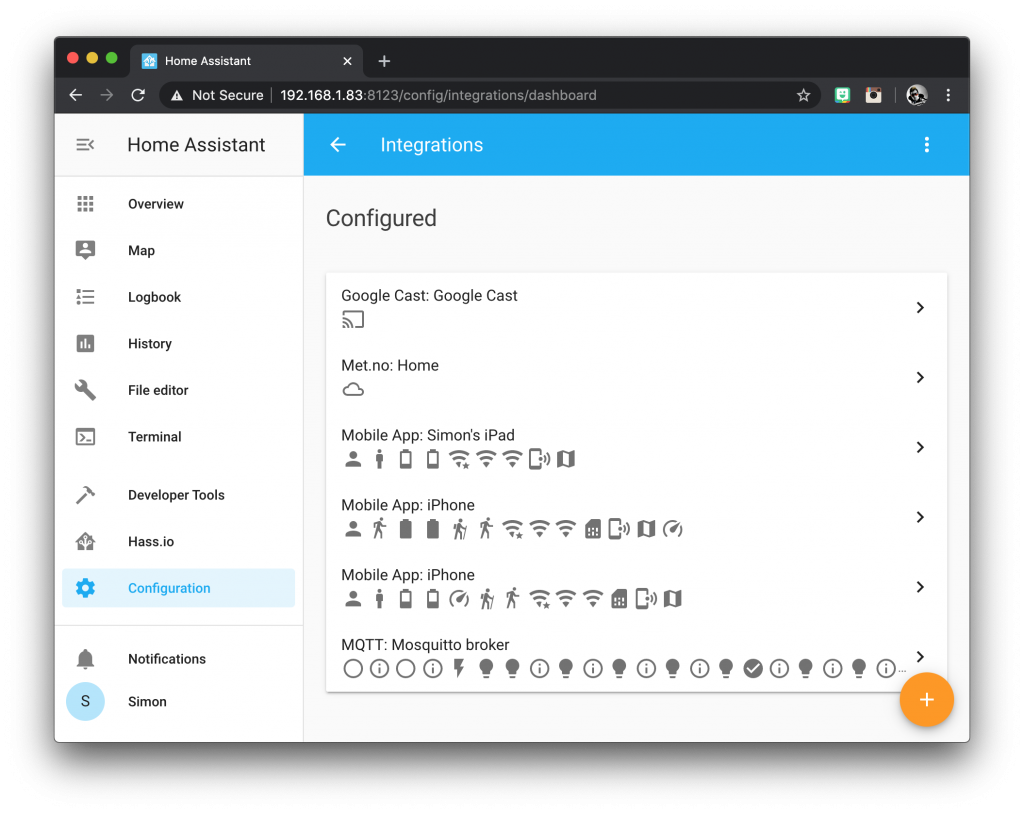This screenshot has height=814, width=1024.
Task: Collapse the Home Assistant sidebar menu icon
Action: click(x=85, y=145)
